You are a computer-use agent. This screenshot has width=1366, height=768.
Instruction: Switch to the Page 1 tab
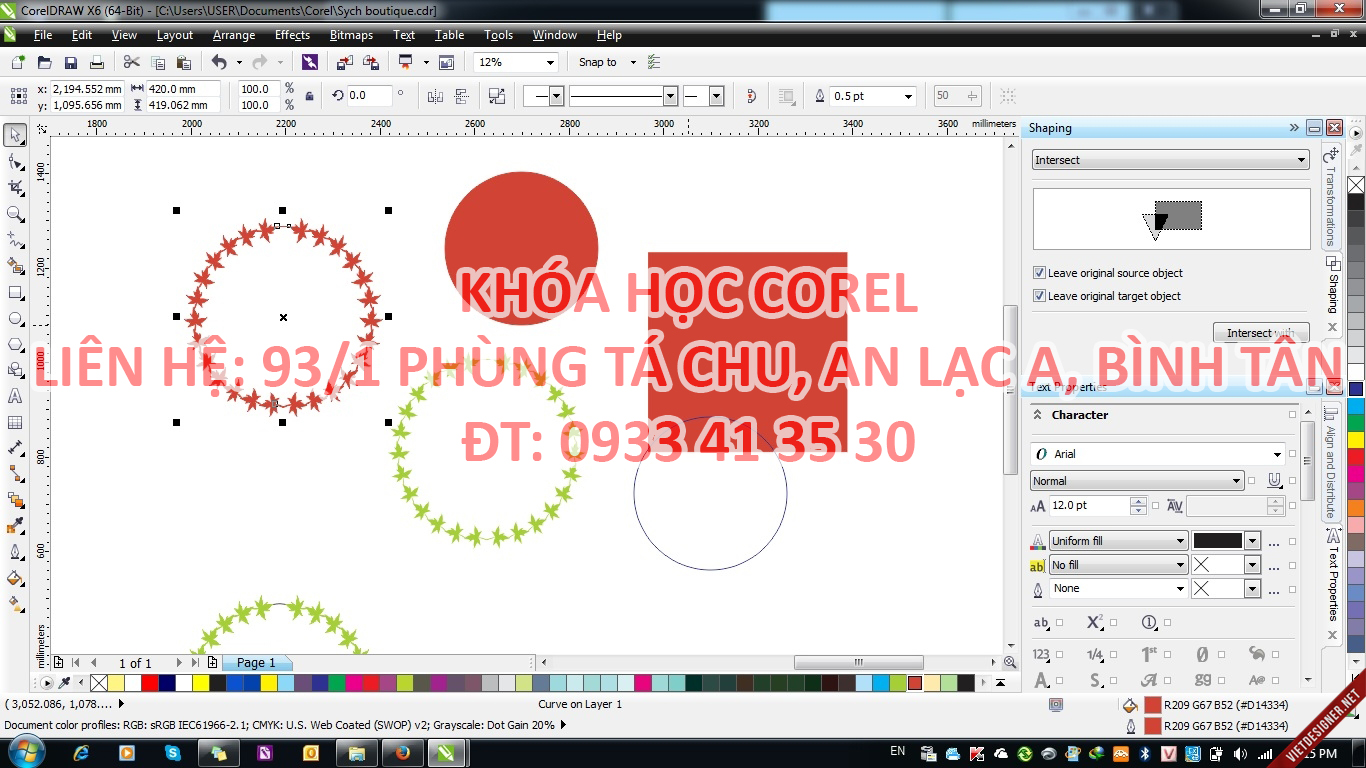pos(255,662)
